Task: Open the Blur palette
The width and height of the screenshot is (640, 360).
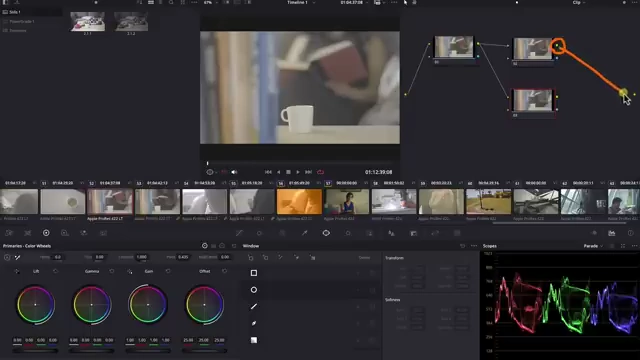Action: tap(391, 233)
